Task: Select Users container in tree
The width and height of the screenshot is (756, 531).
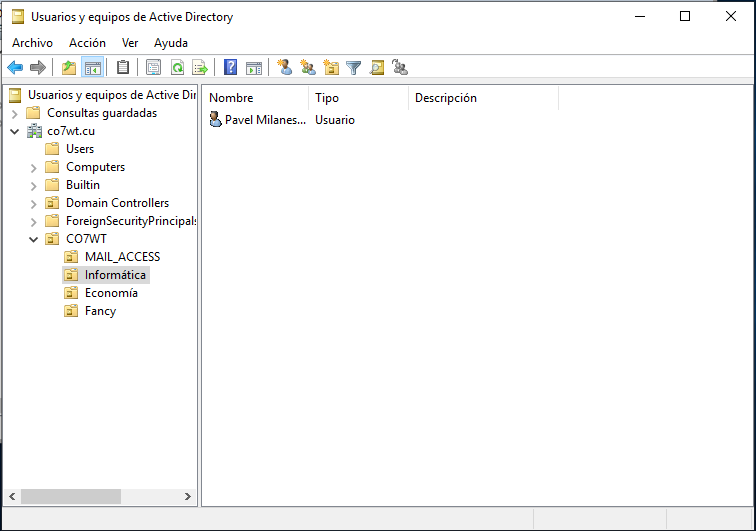Action: (x=80, y=149)
